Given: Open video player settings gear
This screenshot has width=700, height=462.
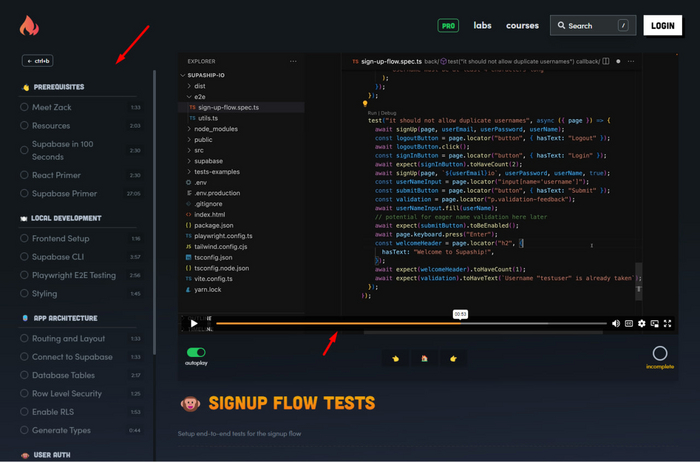Looking at the screenshot, I should click(x=642, y=323).
